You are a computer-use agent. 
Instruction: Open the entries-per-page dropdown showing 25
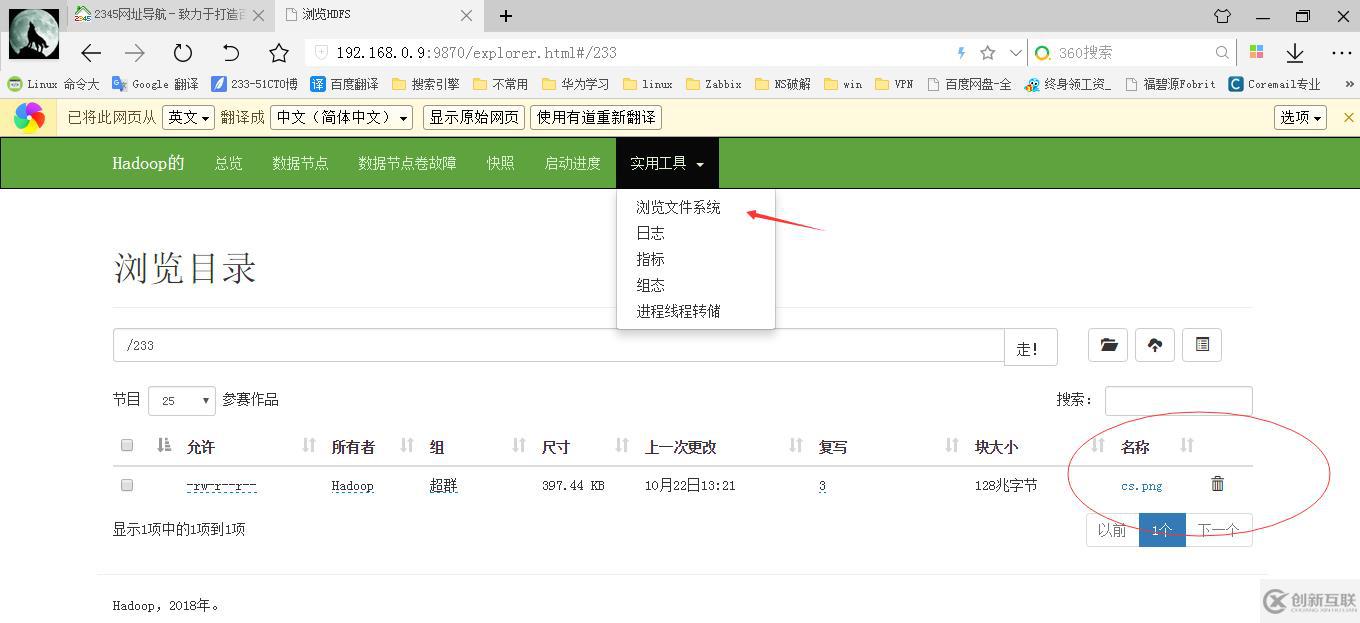[x=181, y=400]
